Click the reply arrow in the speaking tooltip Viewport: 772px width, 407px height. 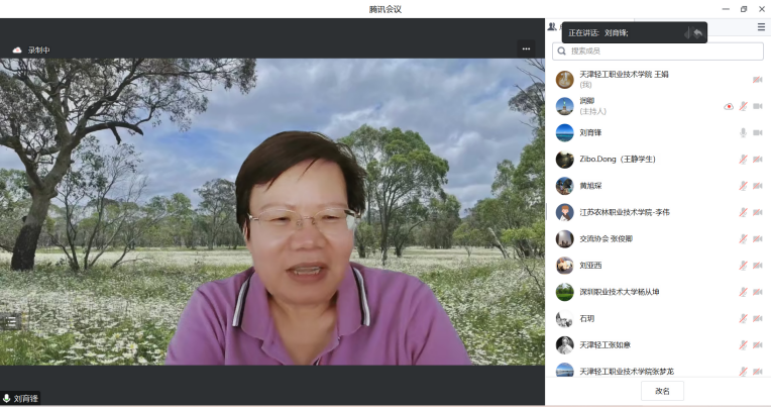pyautogui.click(x=698, y=33)
